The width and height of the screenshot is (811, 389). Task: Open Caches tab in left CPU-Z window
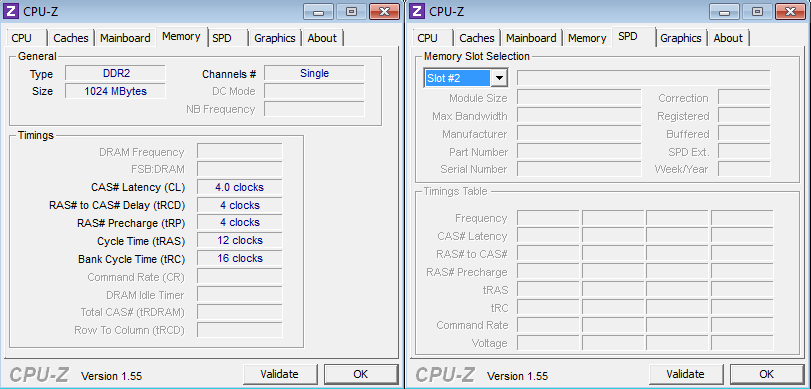coord(71,38)
